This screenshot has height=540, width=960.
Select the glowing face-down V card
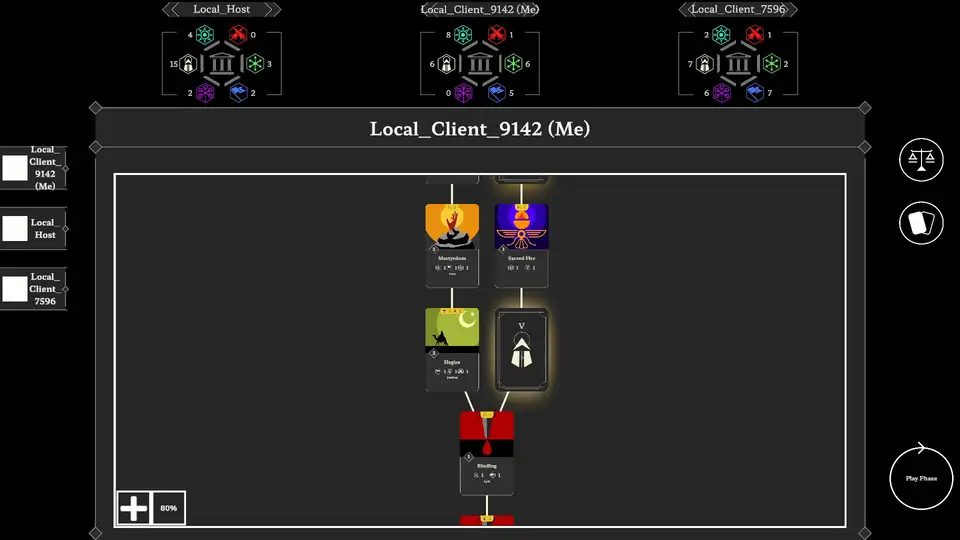point(522,350)
